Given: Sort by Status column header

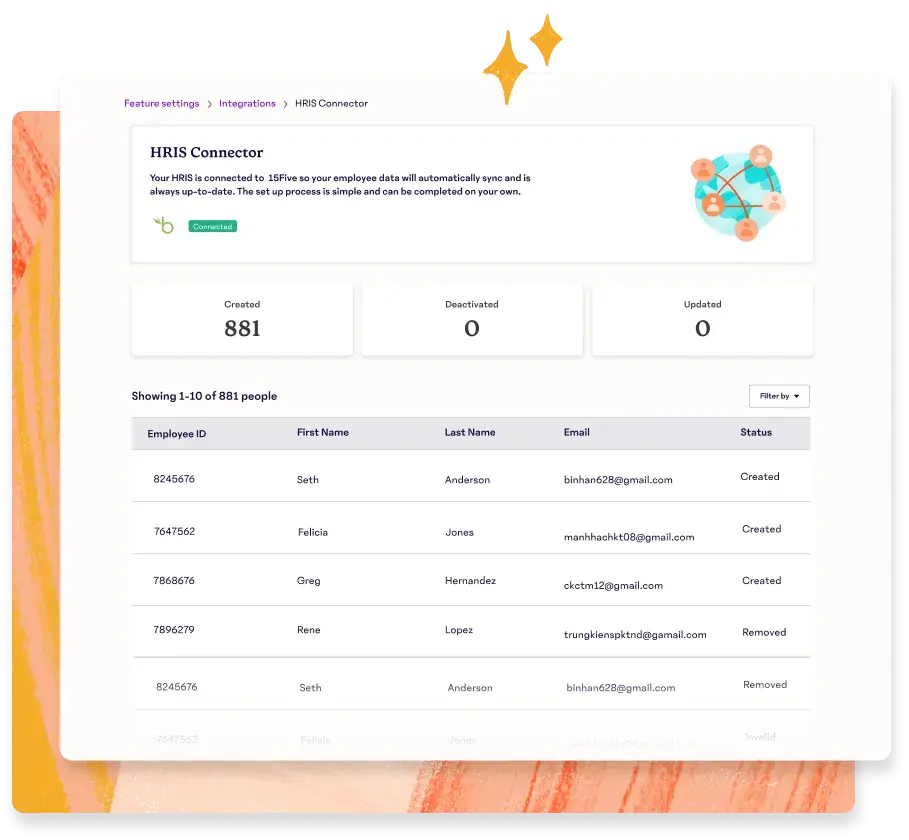Looking at the screenshot, I should tap(755, 433).
